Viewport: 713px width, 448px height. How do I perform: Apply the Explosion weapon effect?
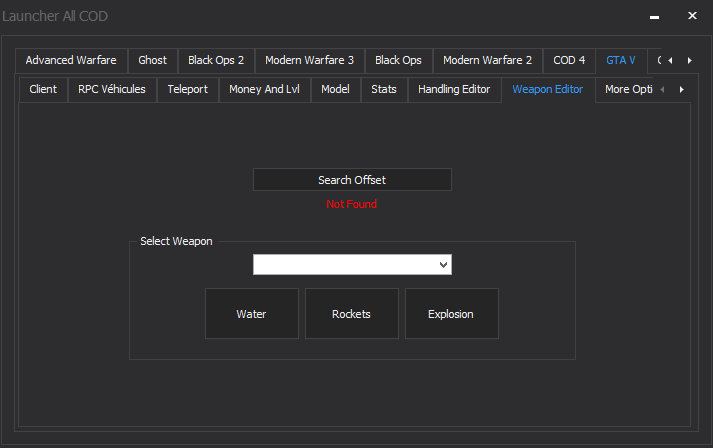[x=452, y=313]
